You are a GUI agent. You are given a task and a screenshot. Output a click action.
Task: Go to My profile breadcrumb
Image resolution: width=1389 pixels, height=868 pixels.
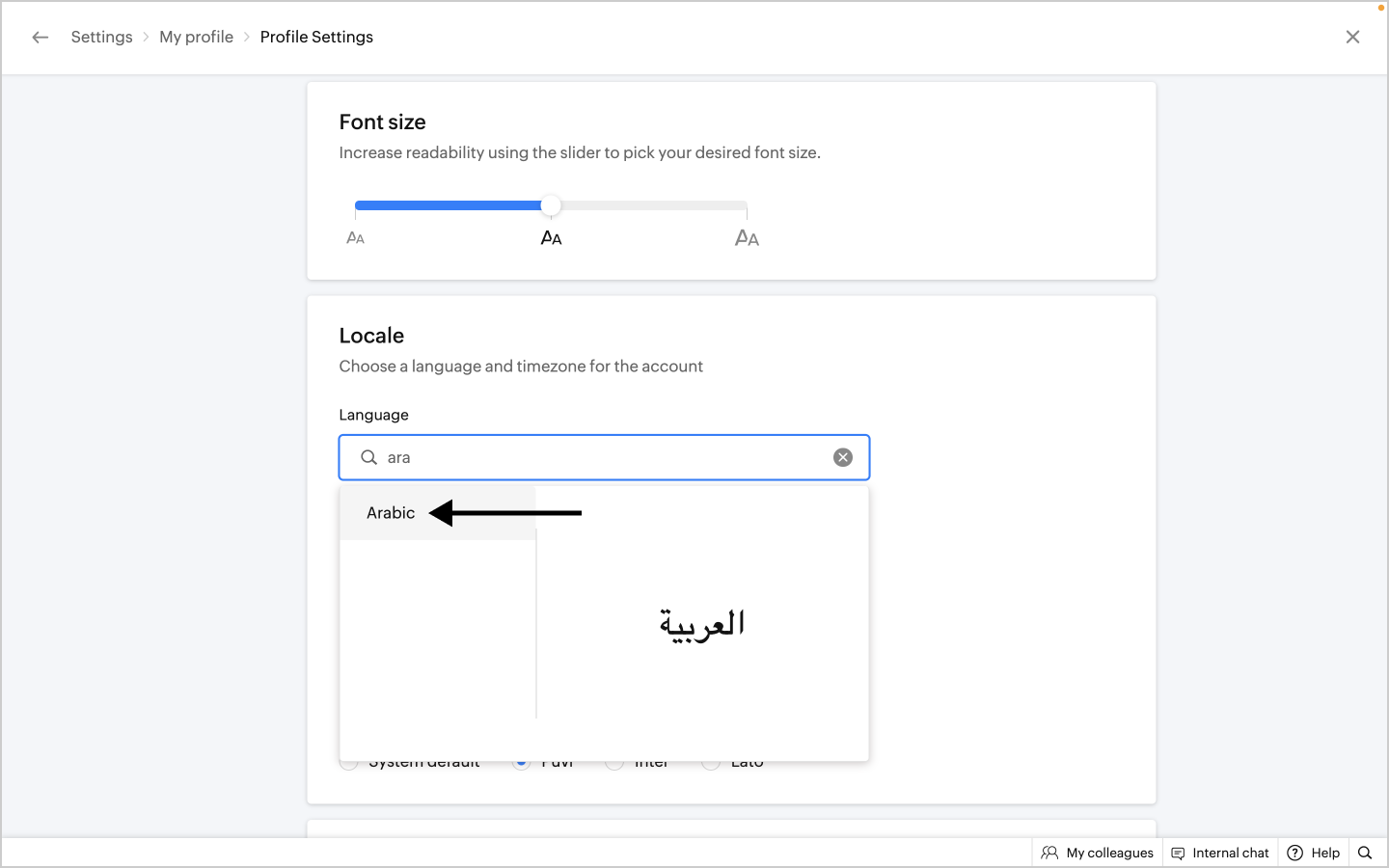[196, 37]
